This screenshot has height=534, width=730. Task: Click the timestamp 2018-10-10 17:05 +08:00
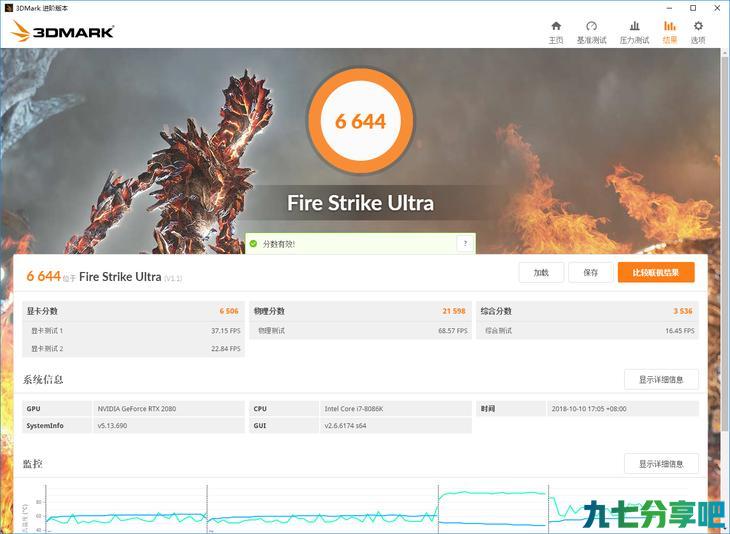point(589,408)
